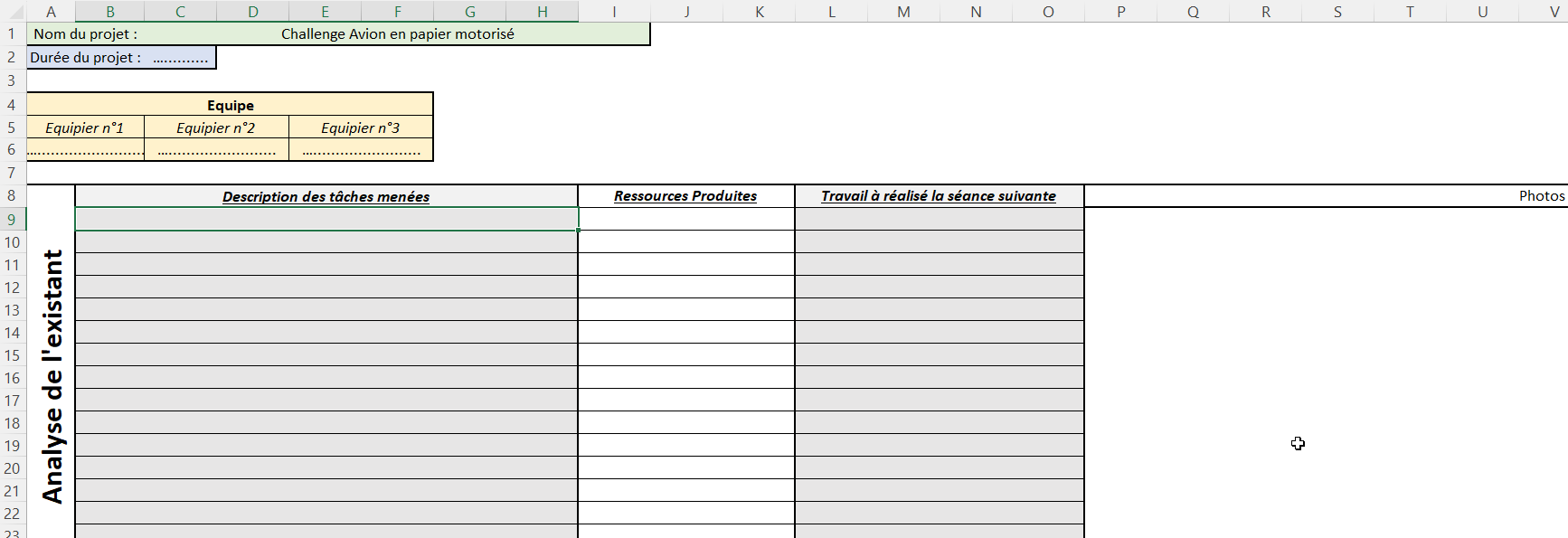Click the 'Equipier n°3' label cell
The height and width of the screenshot is (538, 1568).
pyautogui.click(x=361, y=127)
